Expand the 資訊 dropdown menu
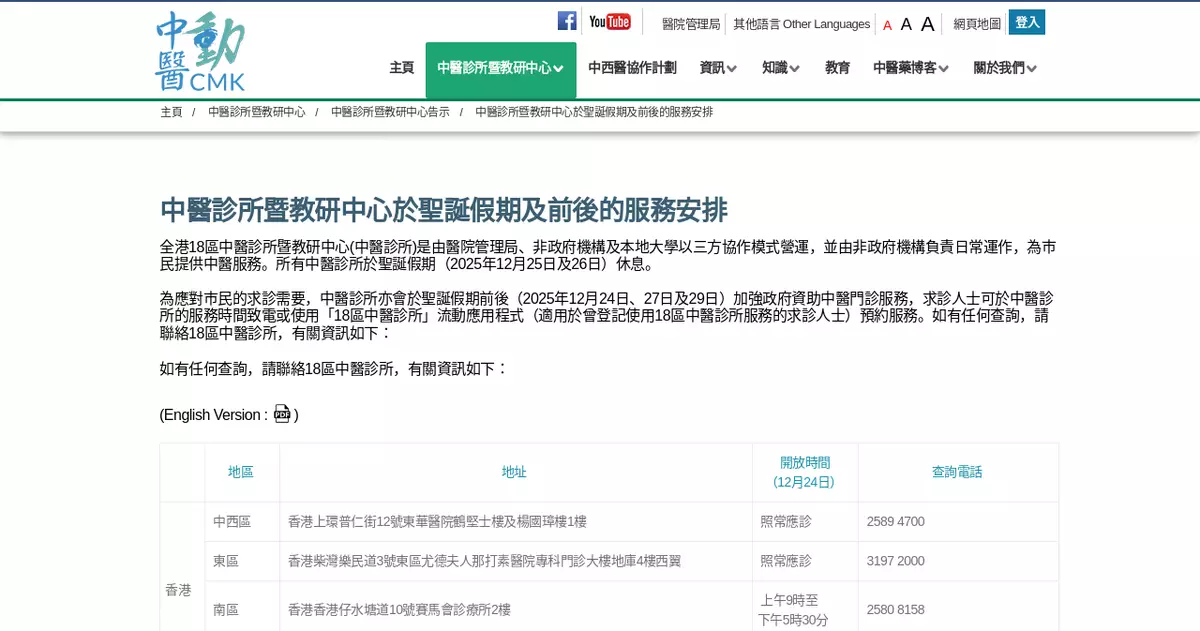 pos(718,68)
